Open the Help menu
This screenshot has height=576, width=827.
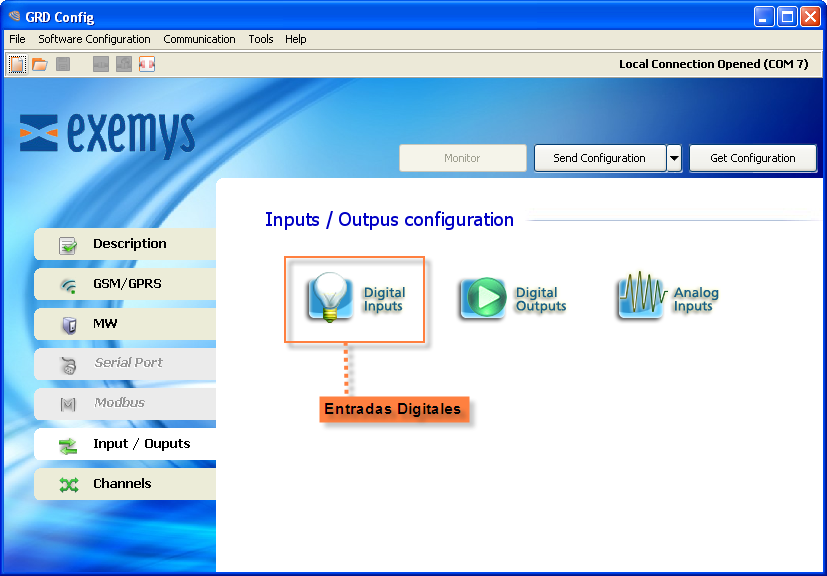[295, 39]
